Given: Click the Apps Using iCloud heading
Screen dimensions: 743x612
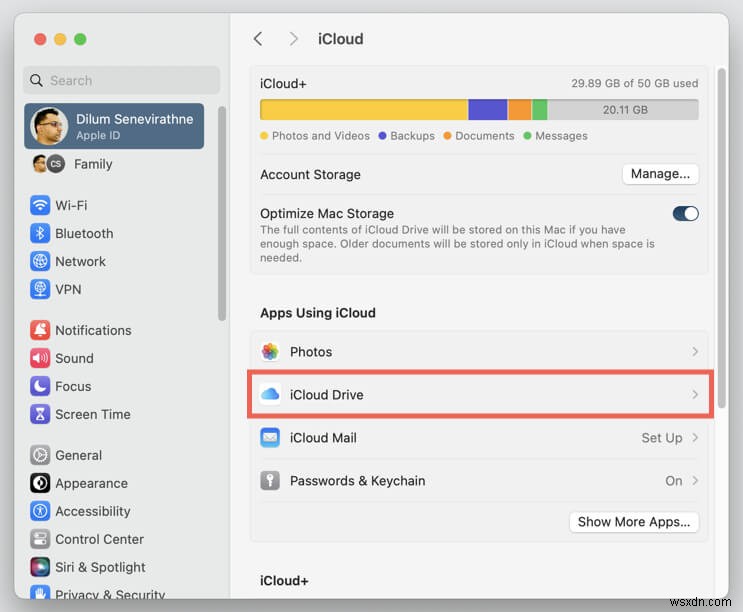Looking at the screenshot, I should [x=318, y=313].
